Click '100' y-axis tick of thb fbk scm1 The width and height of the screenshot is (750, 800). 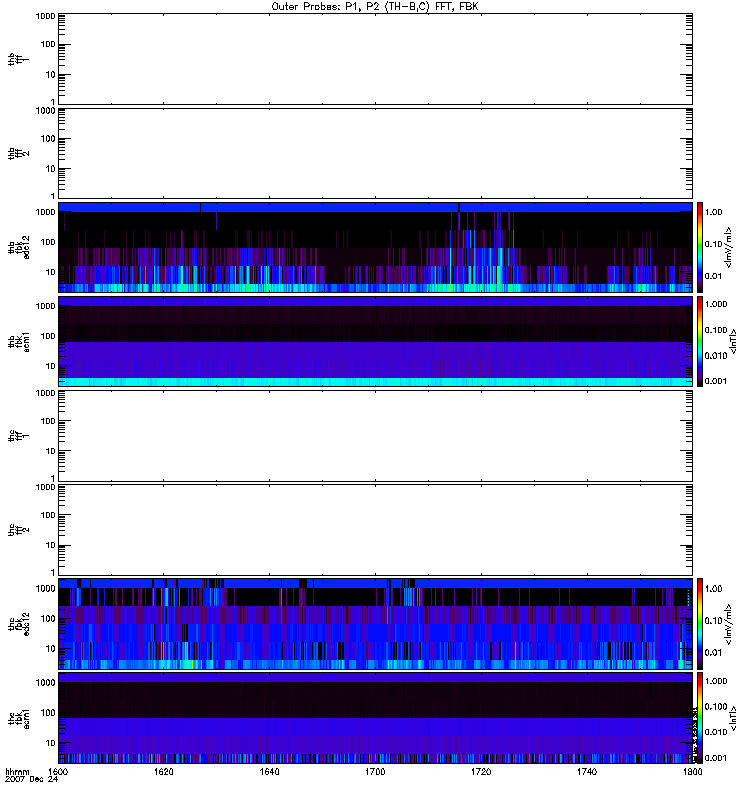48,336
